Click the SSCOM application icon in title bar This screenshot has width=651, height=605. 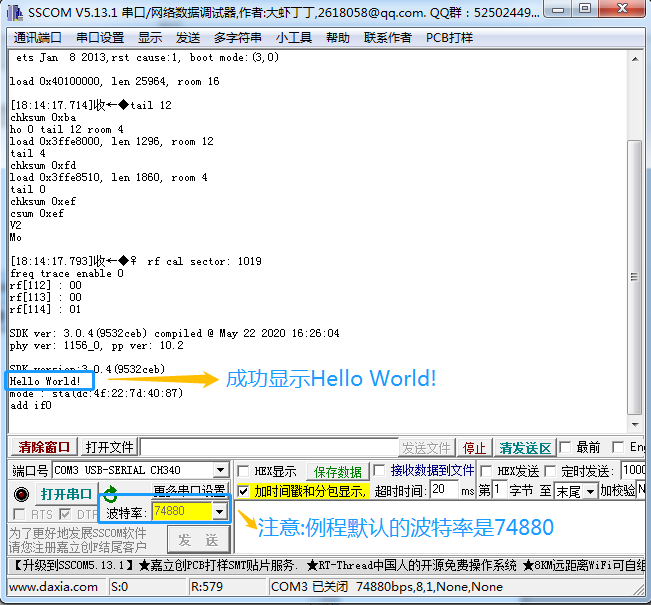15,12
